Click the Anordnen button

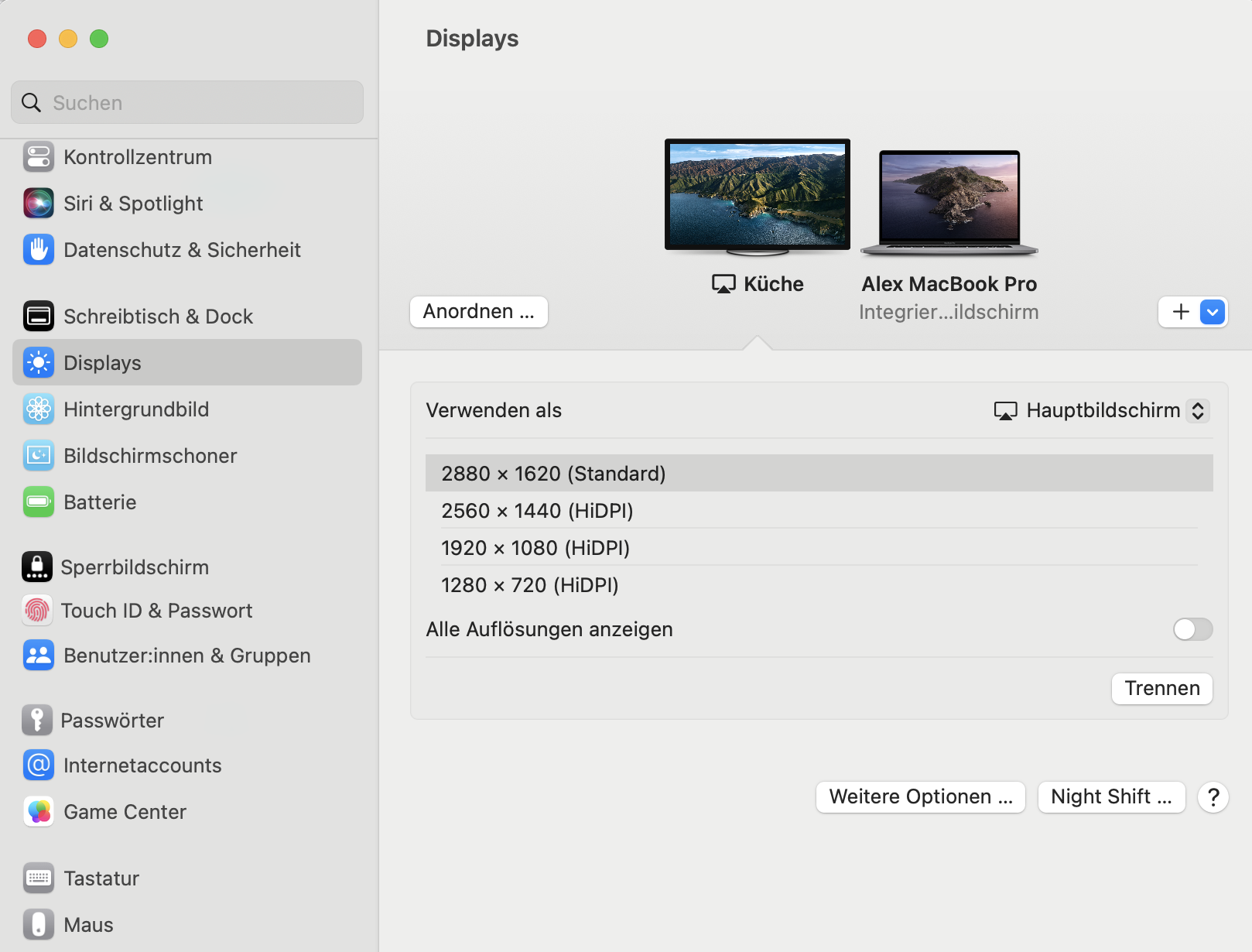(478, 311)
